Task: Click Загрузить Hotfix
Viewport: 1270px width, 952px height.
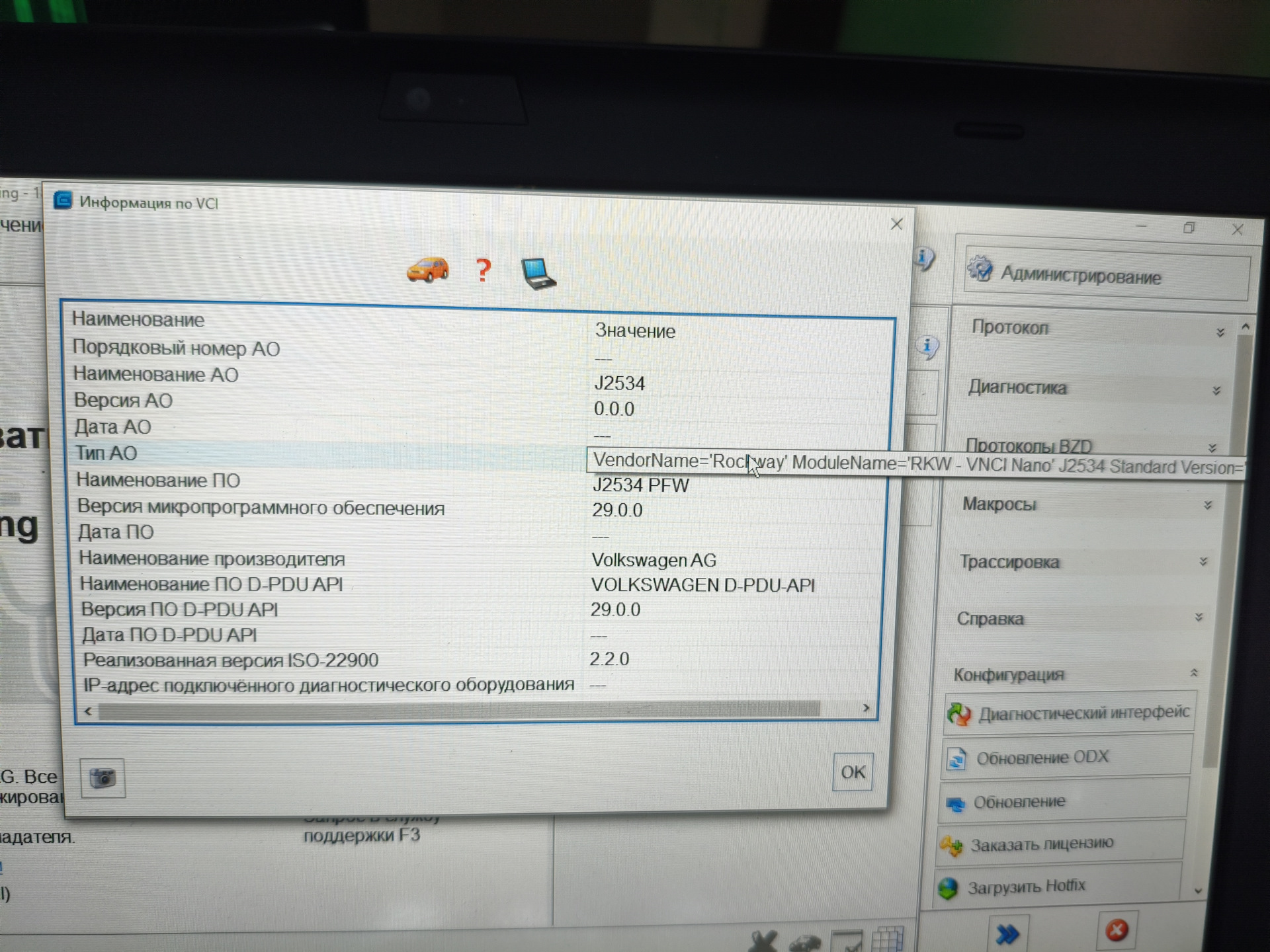Action: pyautogui.click(x=1057, y=886)
